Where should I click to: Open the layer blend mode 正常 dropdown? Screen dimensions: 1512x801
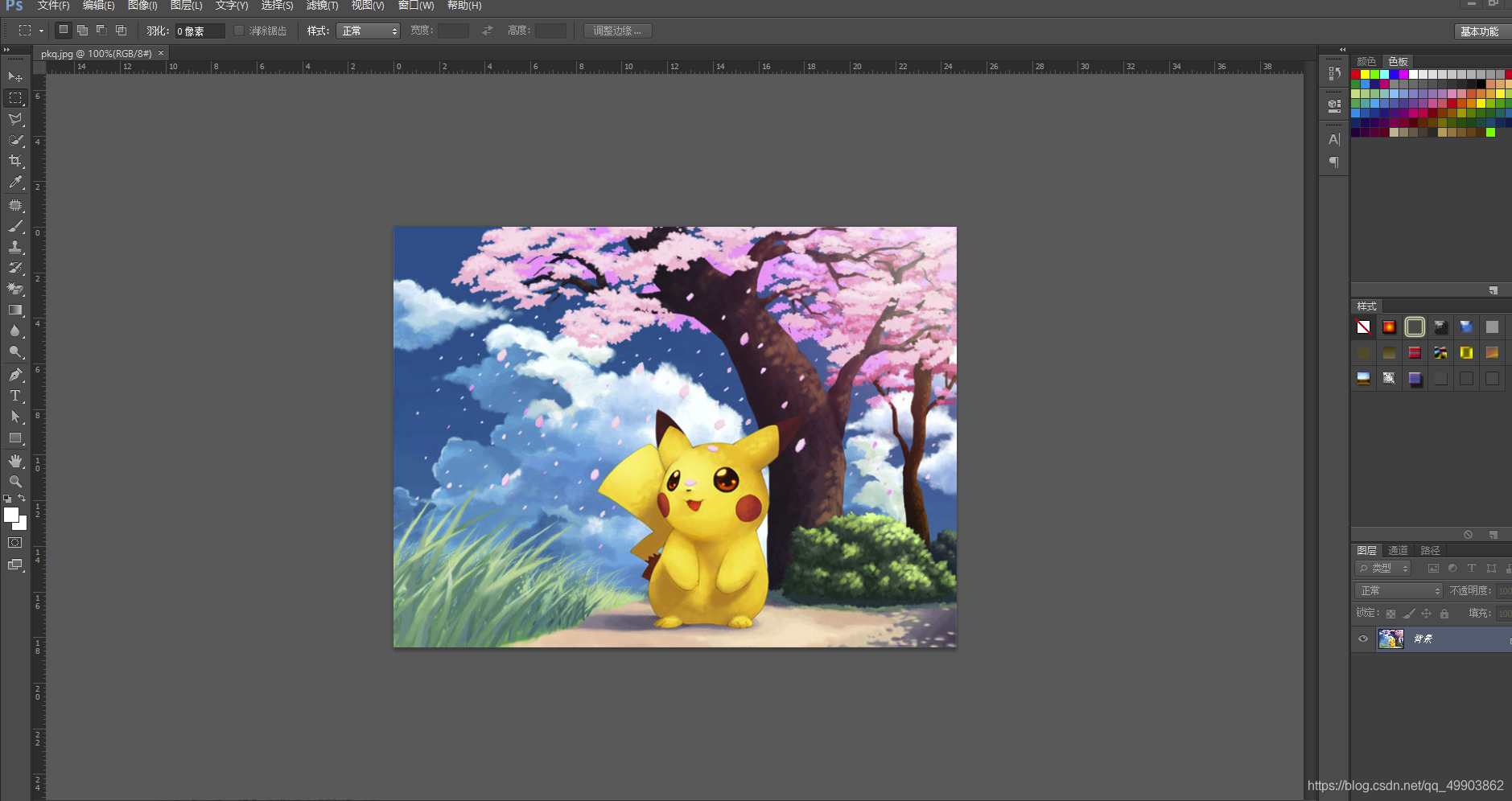(x=1399, y=591)
